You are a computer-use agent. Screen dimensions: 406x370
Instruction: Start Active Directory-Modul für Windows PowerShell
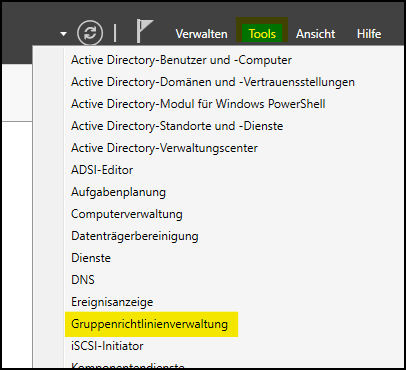coord(198,104)
